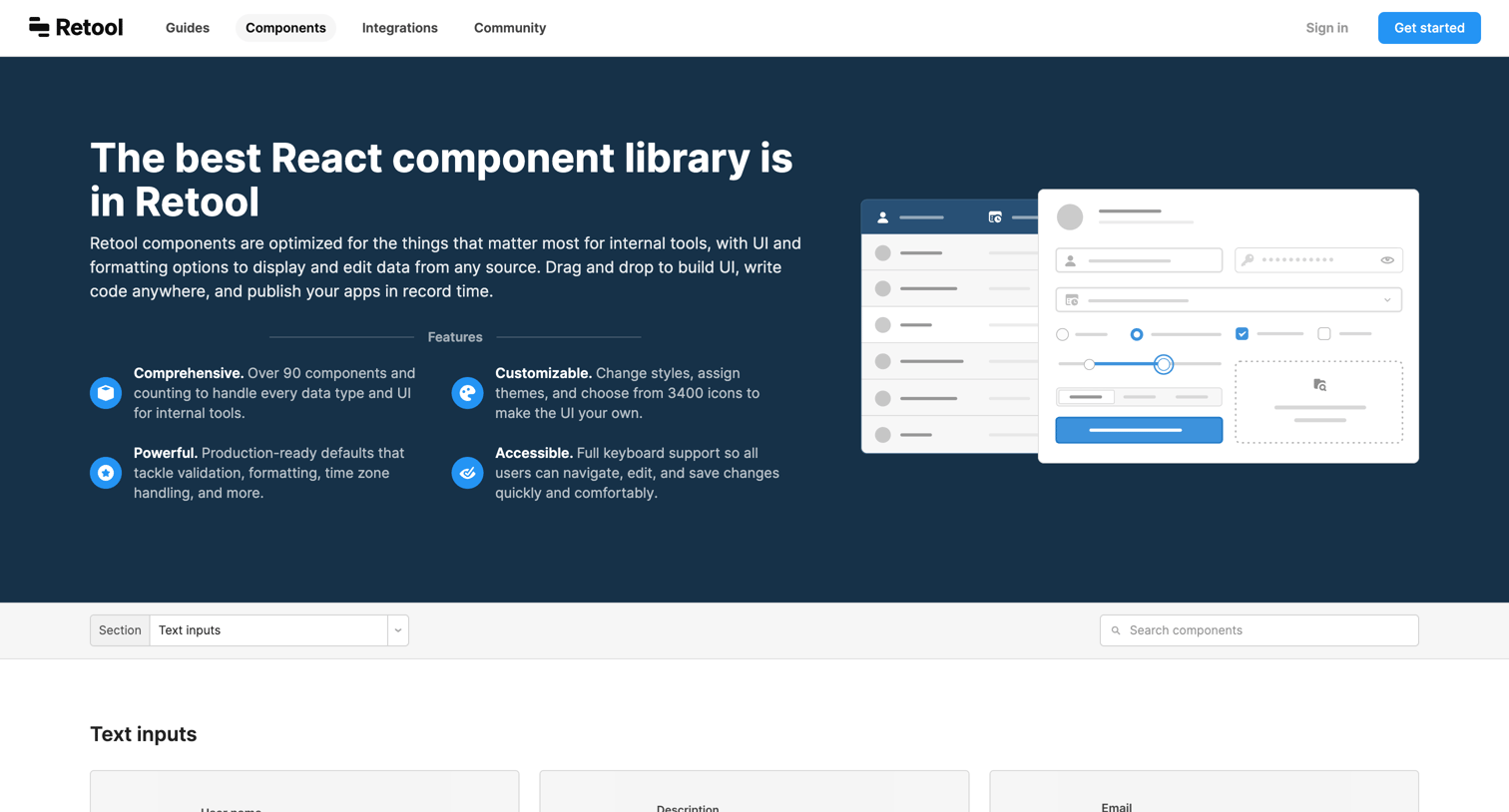Click the Sign in link
The height and width of the screenshot is (812, 1509).
(1326, 28)
